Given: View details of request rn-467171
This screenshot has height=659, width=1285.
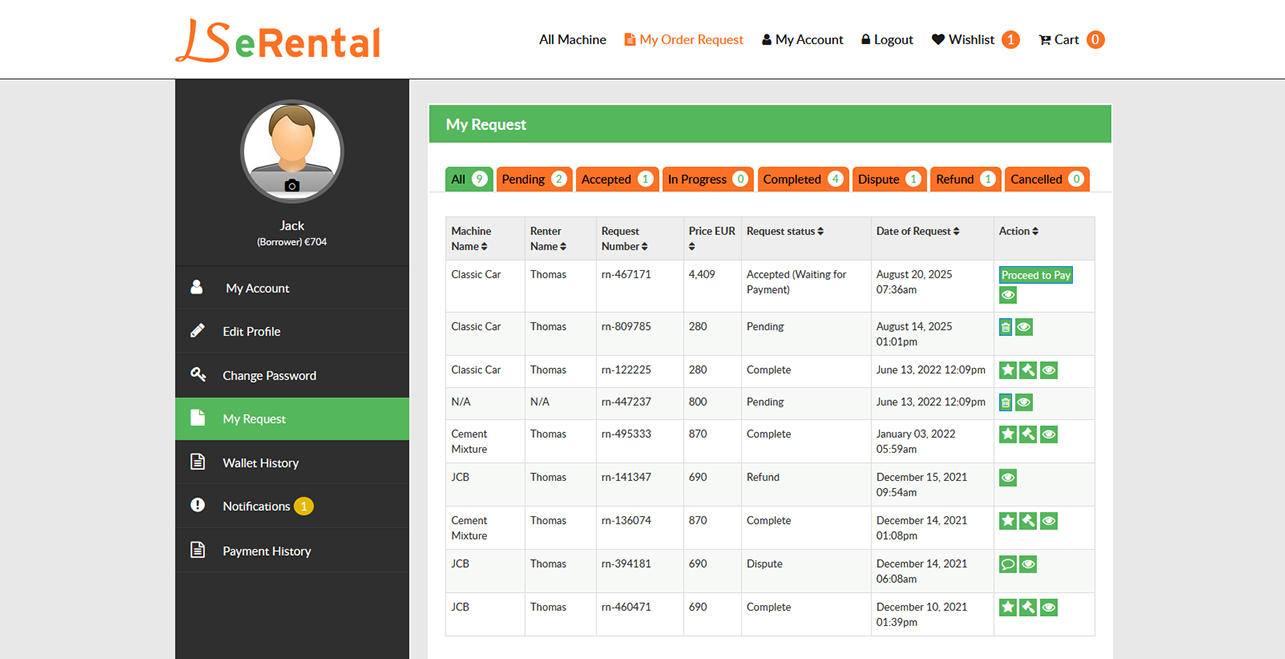Looking at the screenshot, I should point(1007,295).
